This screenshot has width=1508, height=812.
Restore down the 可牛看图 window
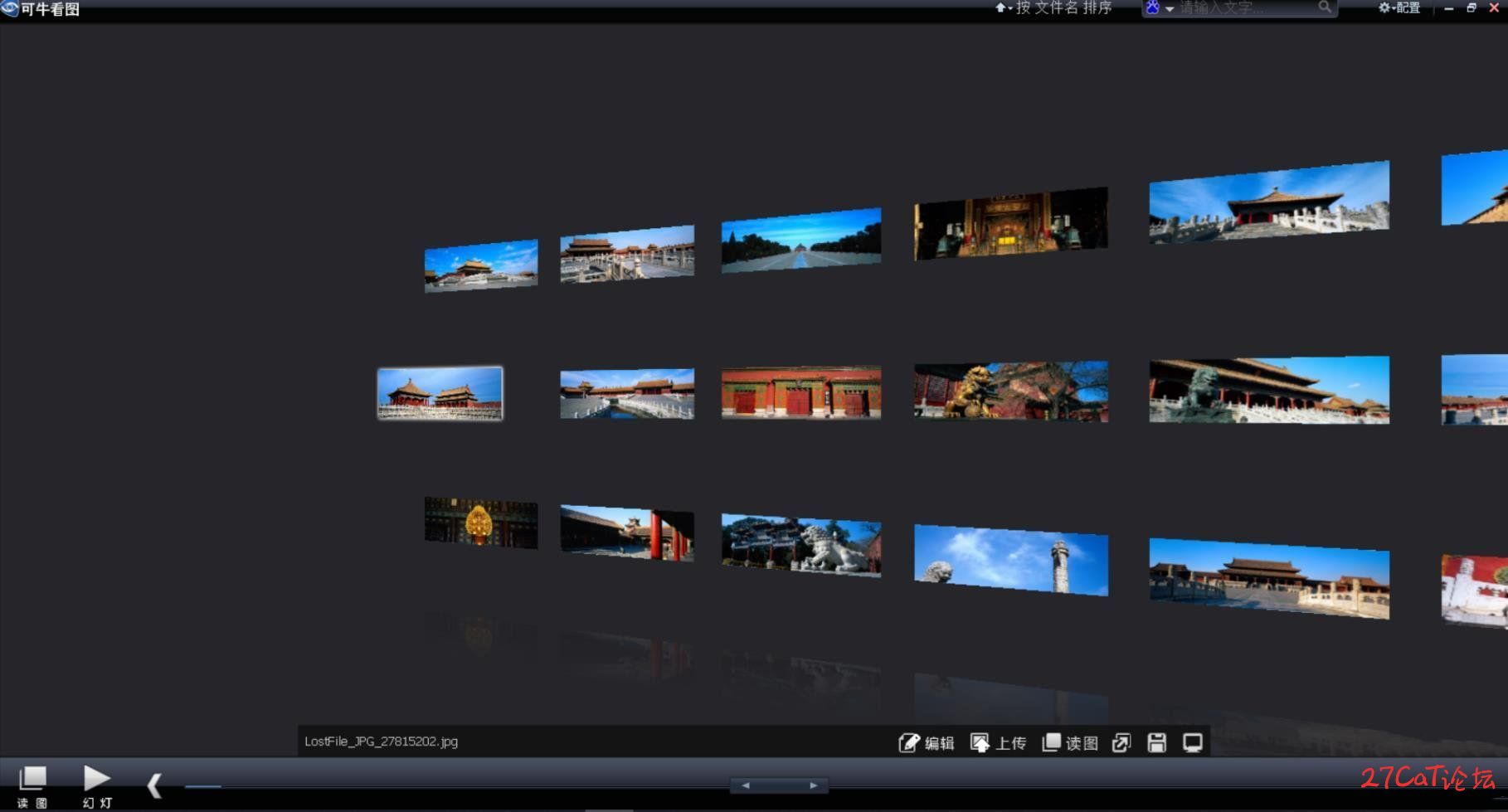coord(1472,8)
